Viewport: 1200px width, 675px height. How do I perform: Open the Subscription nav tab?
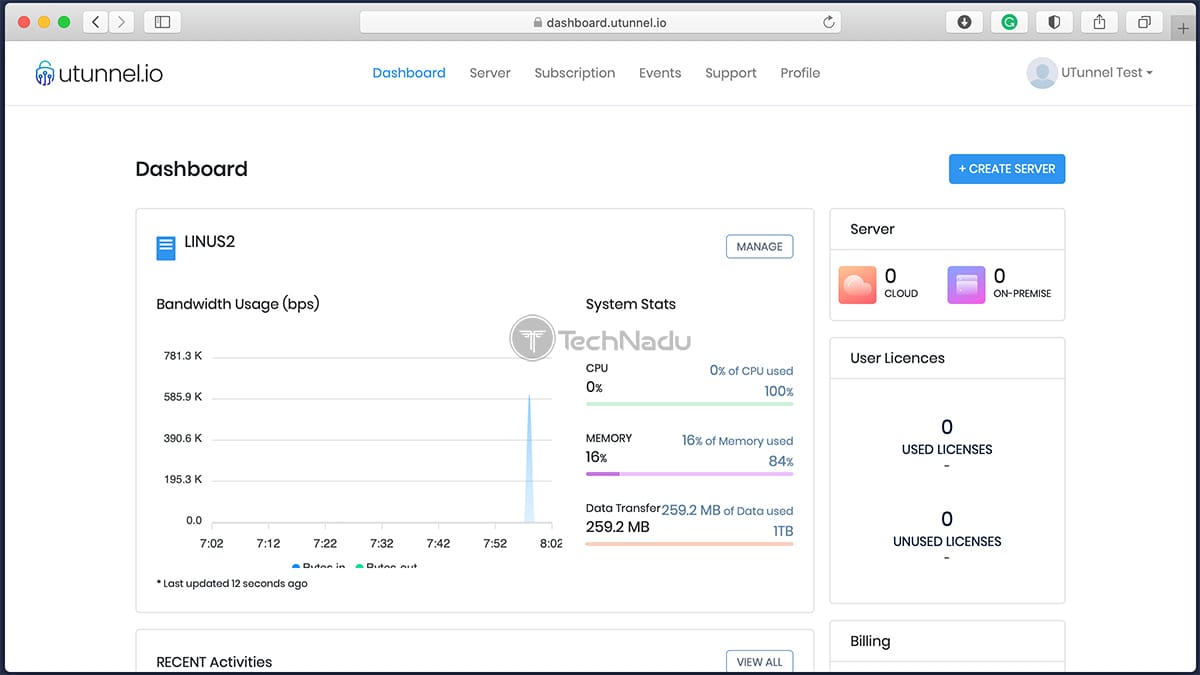tap(575, 73)
